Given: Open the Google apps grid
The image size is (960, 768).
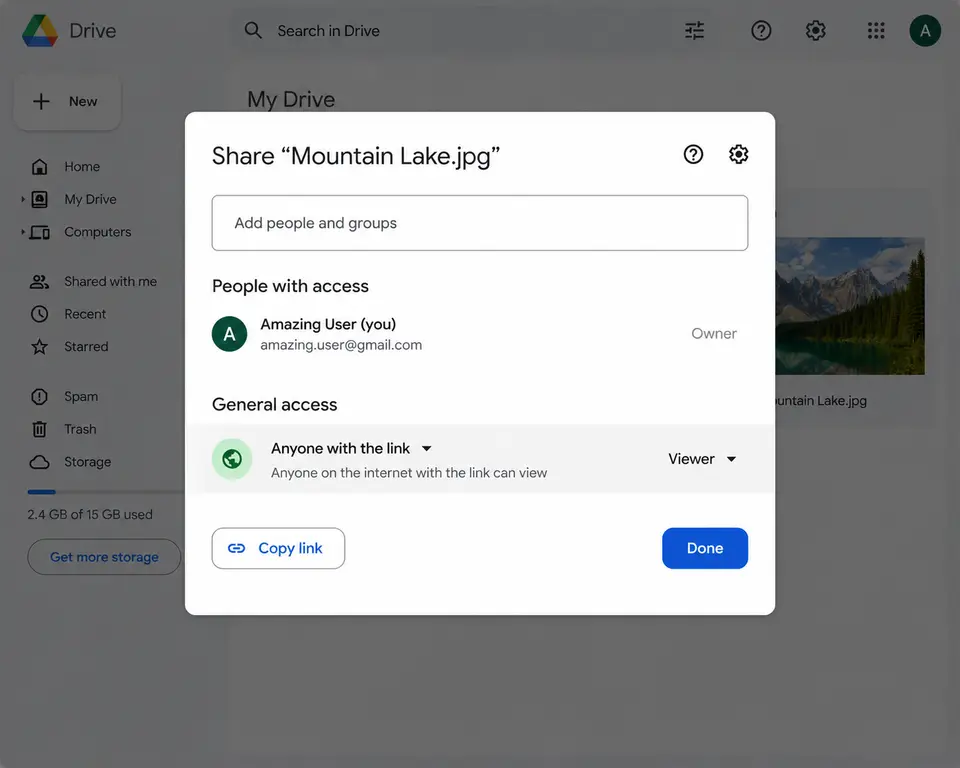Looking at the screenshot, I should click(876, 31).
